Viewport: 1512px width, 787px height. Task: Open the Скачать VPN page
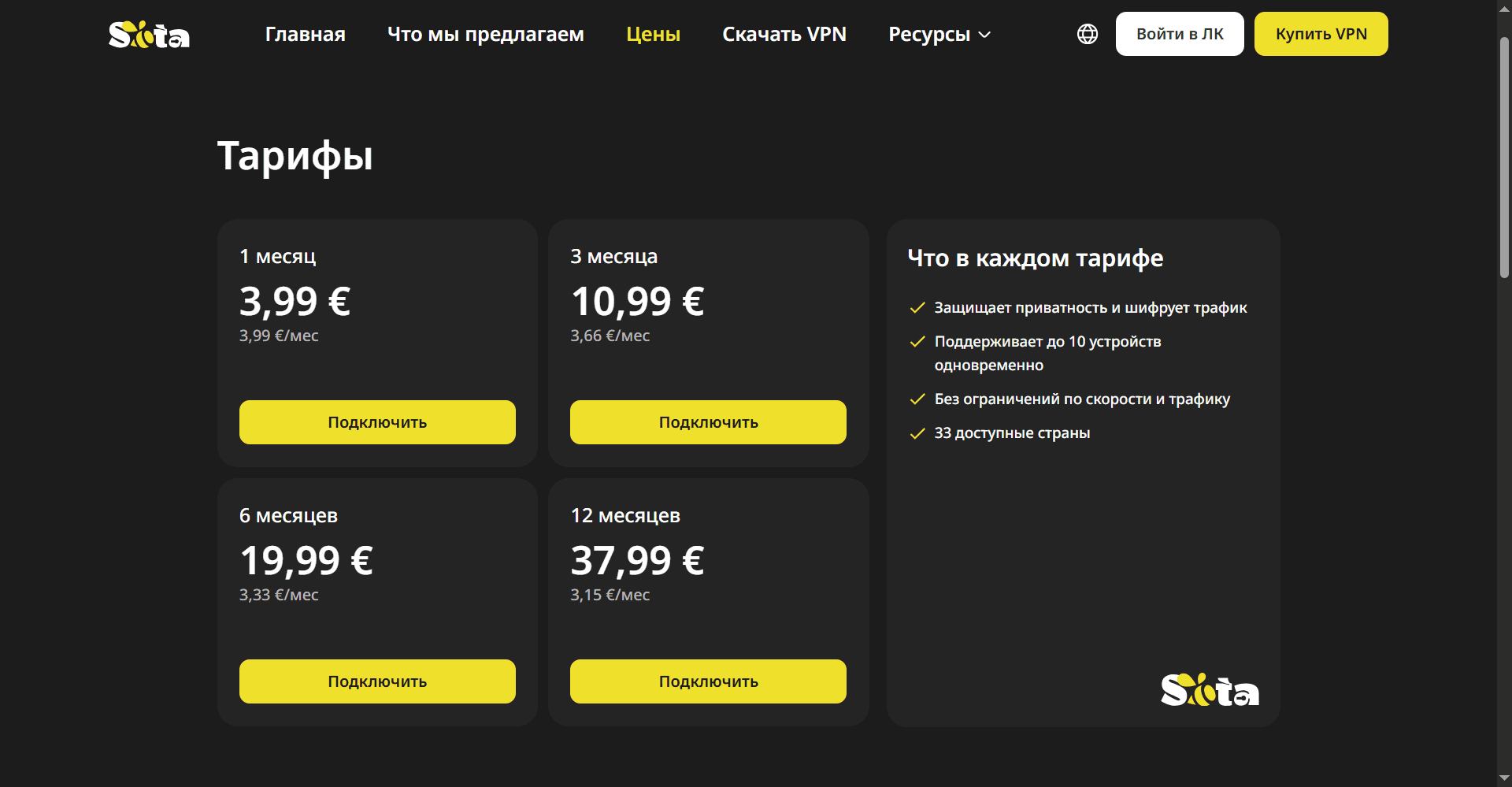[784, 34]
